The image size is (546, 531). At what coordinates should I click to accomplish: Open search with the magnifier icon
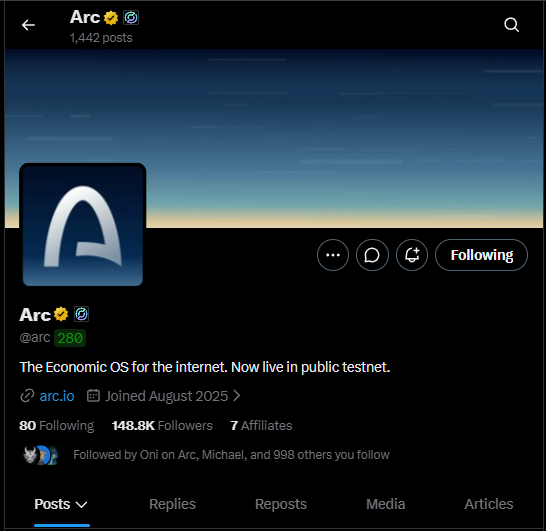tap(511, 25)
